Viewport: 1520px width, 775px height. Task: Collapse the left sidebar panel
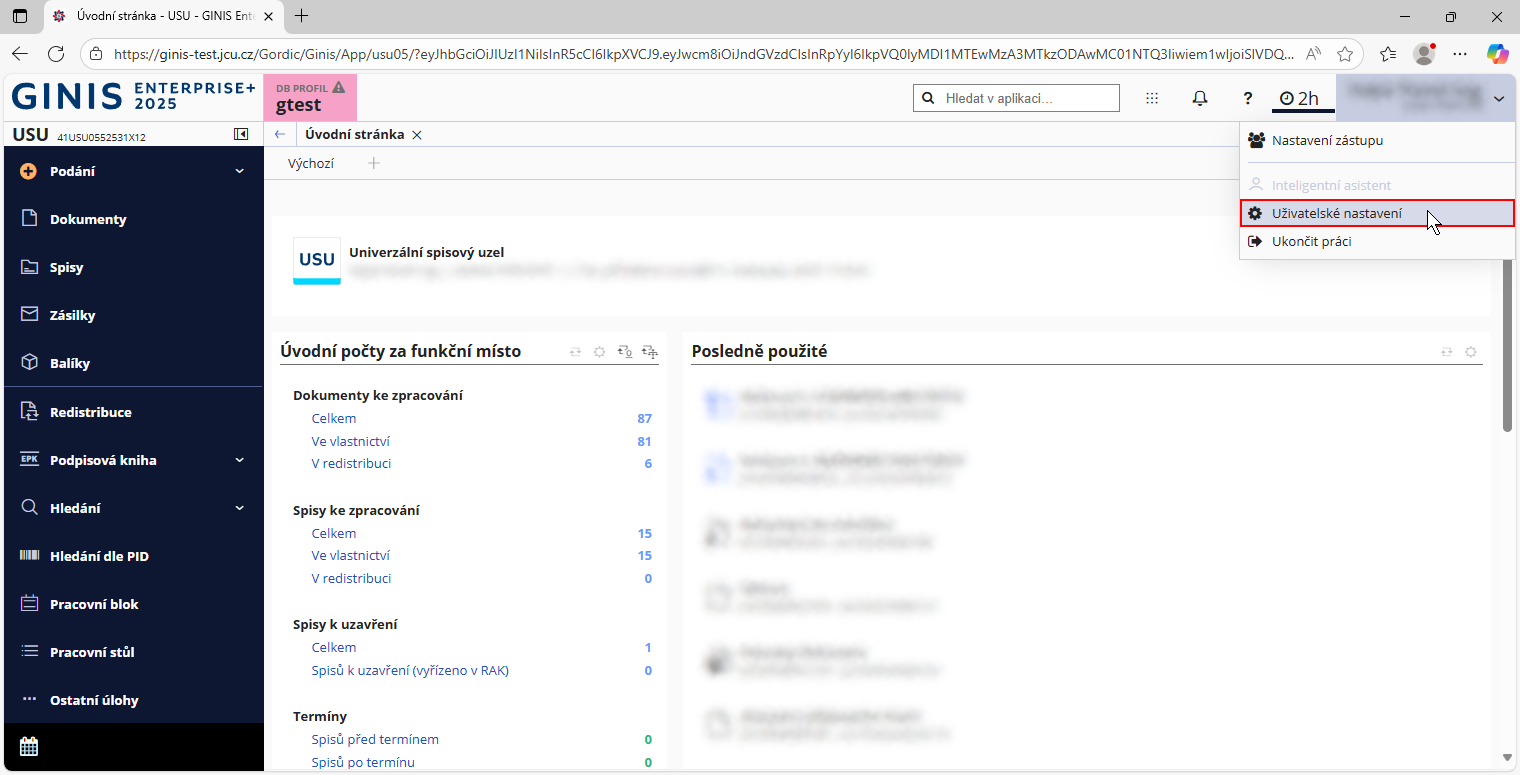(x=241, y=134)
